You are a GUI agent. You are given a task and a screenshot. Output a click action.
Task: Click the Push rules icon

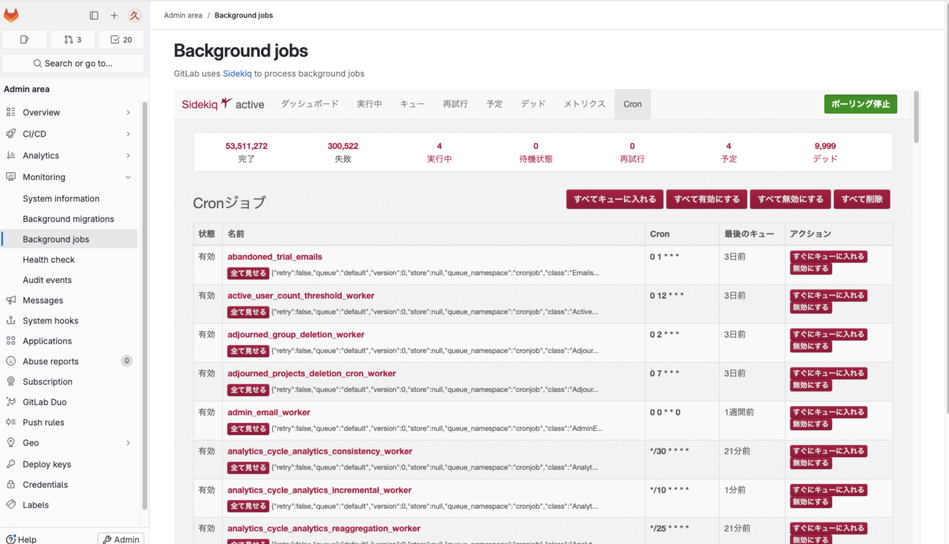click(x=10, y=422)
